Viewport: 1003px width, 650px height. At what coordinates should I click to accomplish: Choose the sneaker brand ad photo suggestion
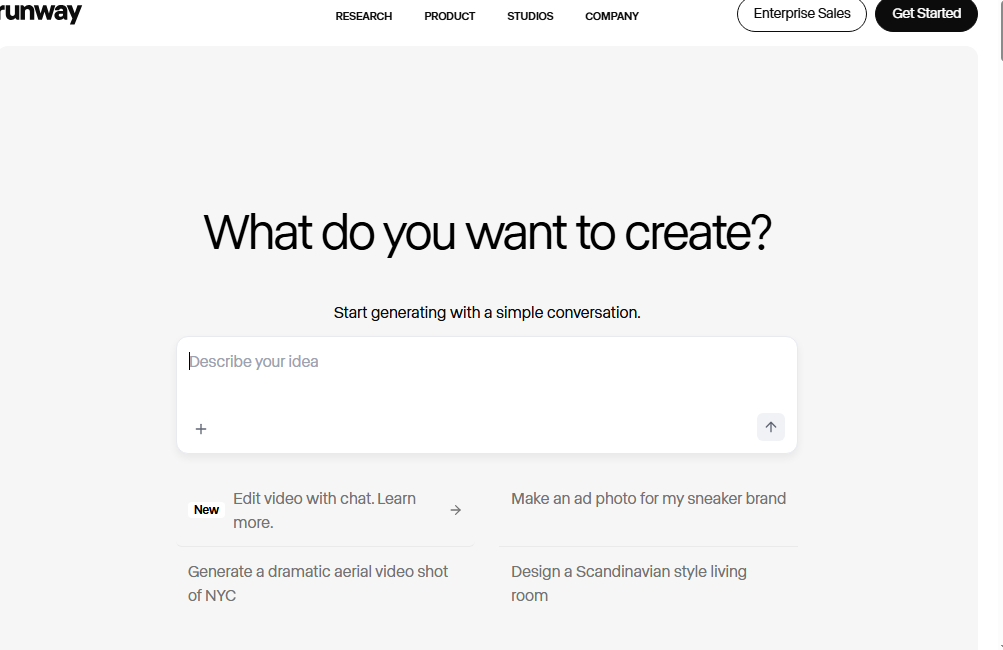[648, 499]
